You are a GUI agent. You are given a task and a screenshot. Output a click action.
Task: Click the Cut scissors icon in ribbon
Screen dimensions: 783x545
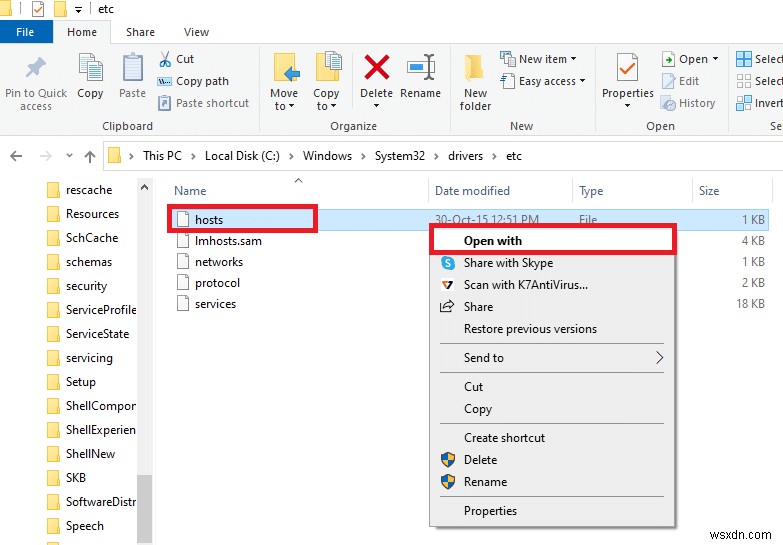(165, 59)
